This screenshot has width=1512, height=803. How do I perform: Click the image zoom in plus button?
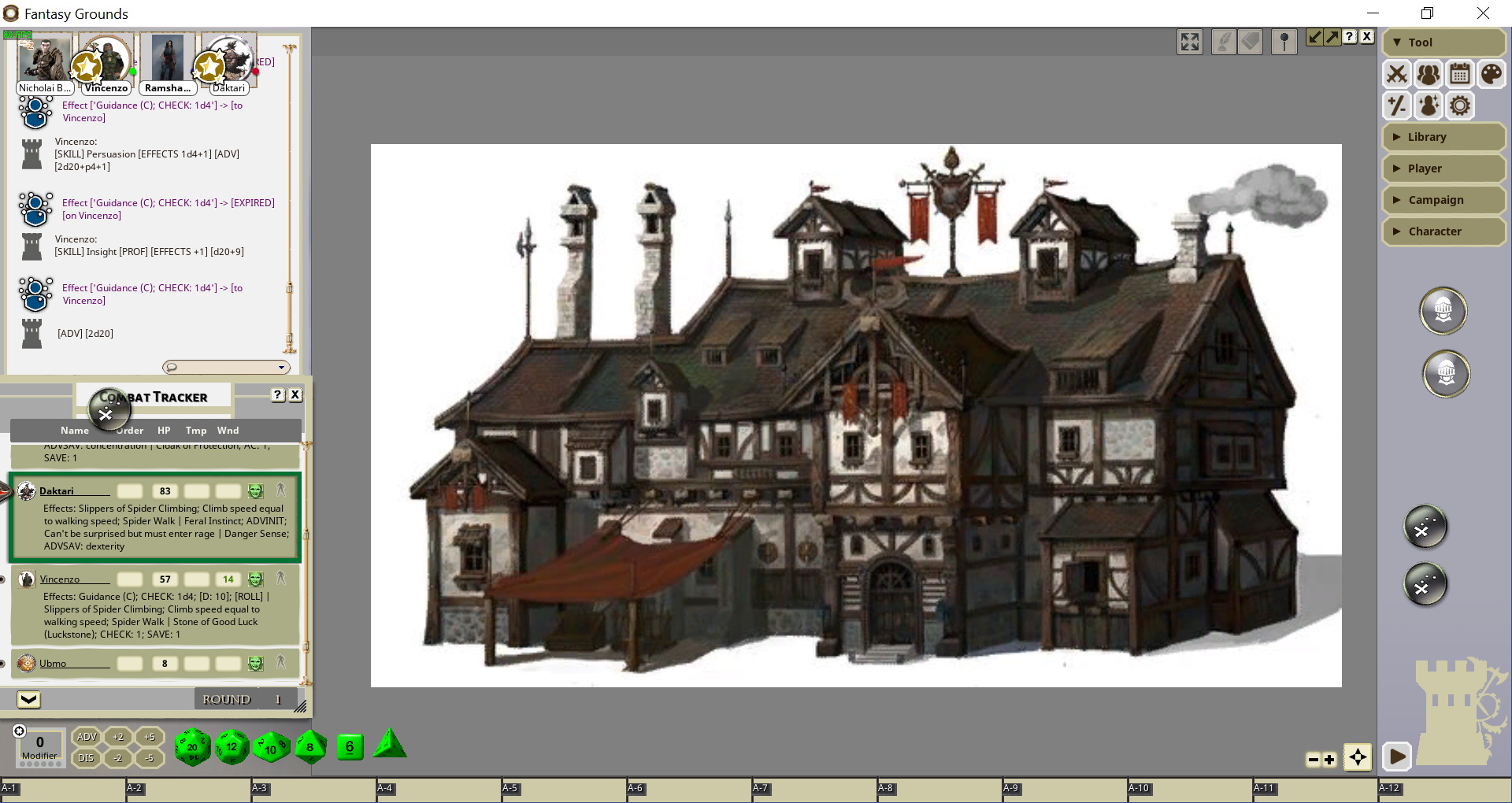(1329, 760)
